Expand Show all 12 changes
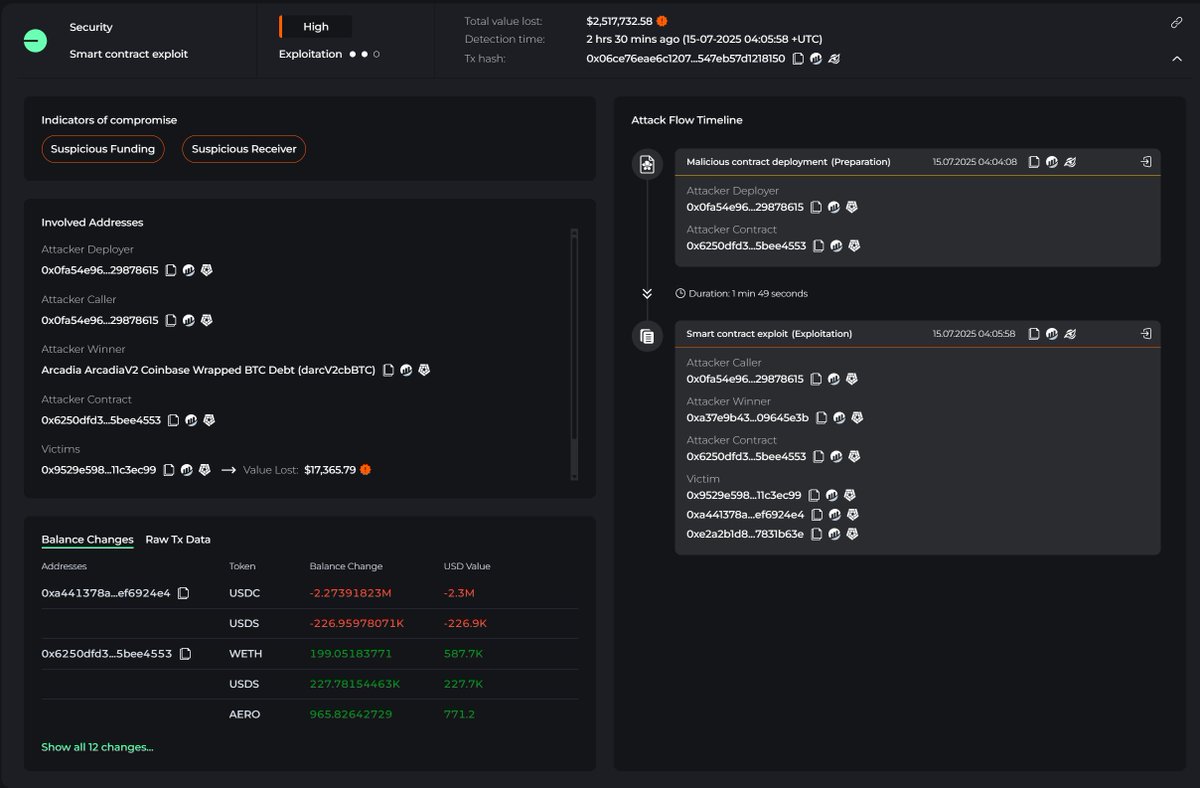Image resolution: width=1200 pixels, height=788 pixels. point(96,746)
